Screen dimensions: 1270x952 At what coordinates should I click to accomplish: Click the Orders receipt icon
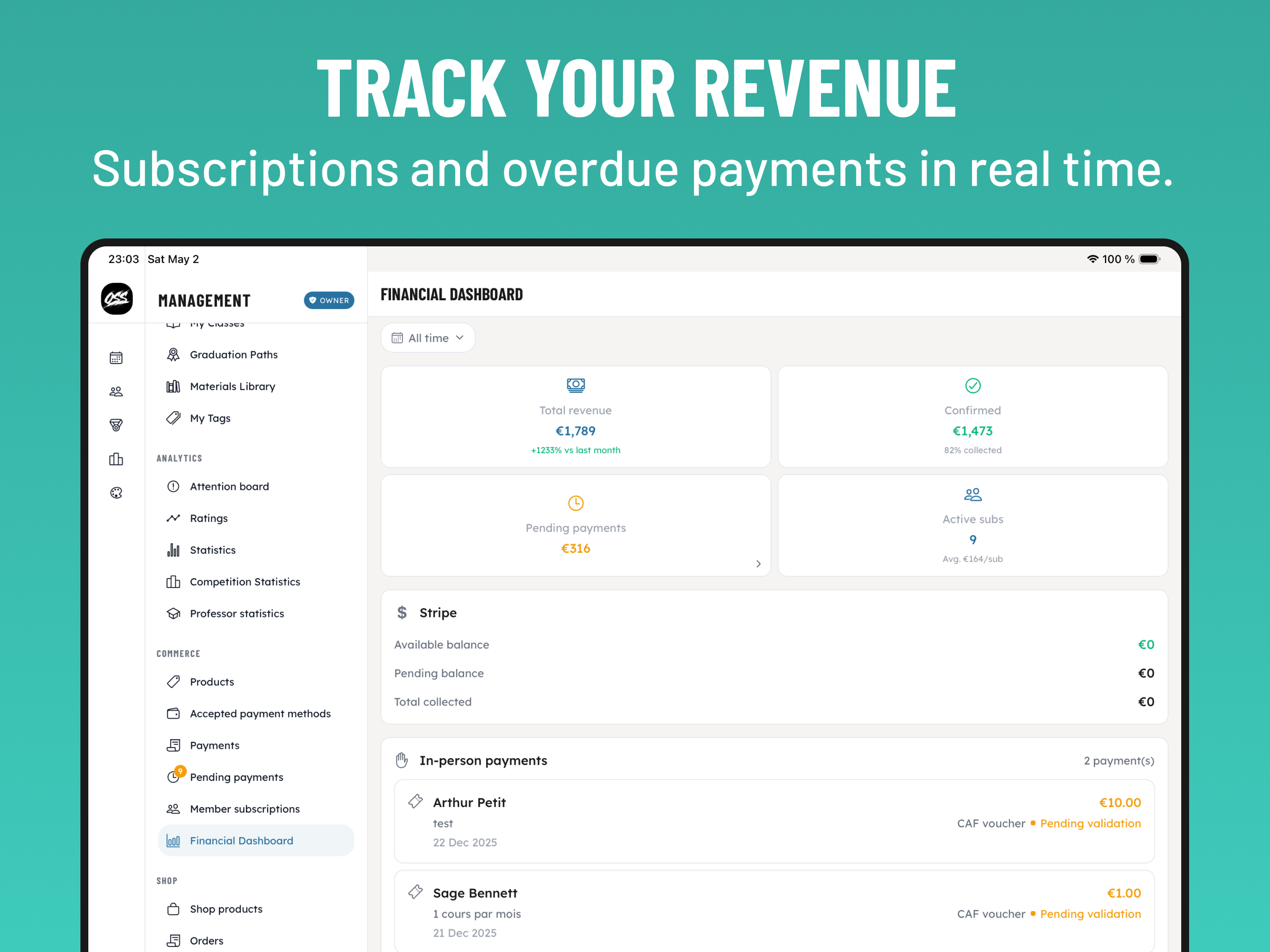point(173,940)
